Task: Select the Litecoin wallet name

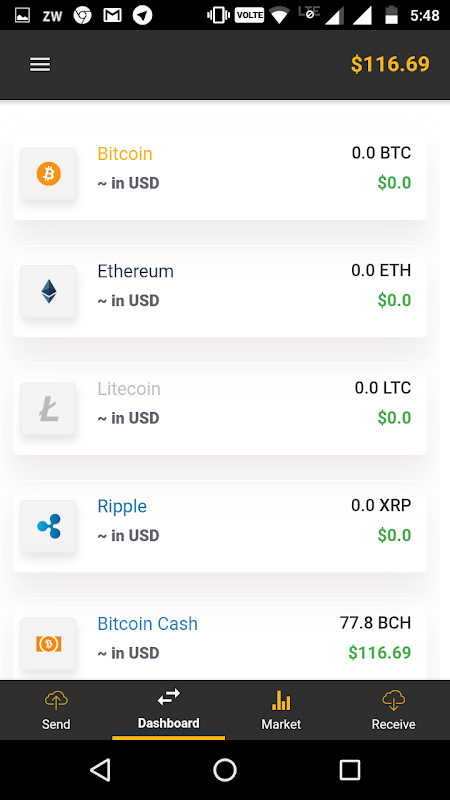Action: click(x=129, y=389)
